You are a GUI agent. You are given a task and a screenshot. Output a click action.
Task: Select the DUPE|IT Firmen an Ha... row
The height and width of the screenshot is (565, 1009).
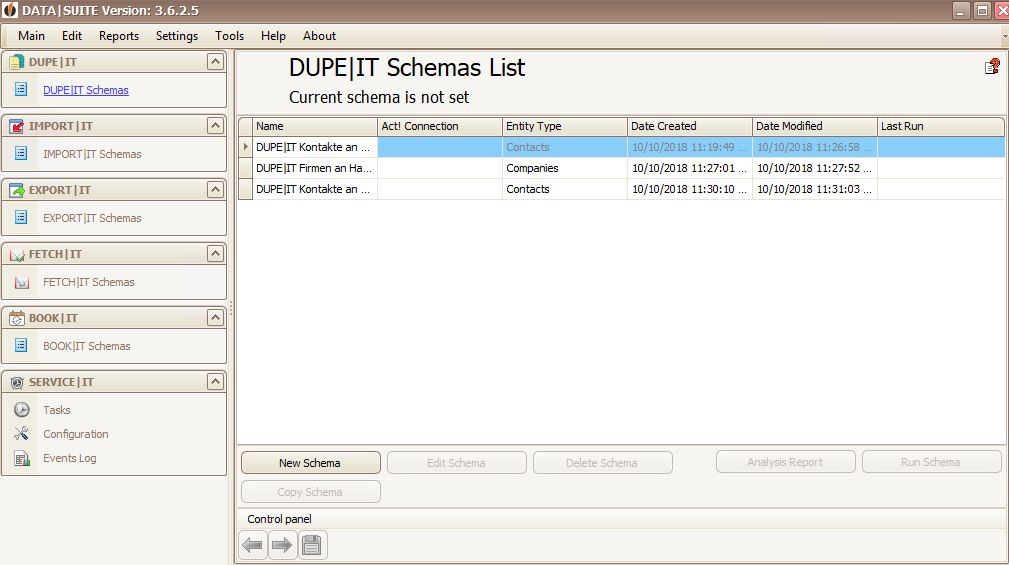point(622,168)
